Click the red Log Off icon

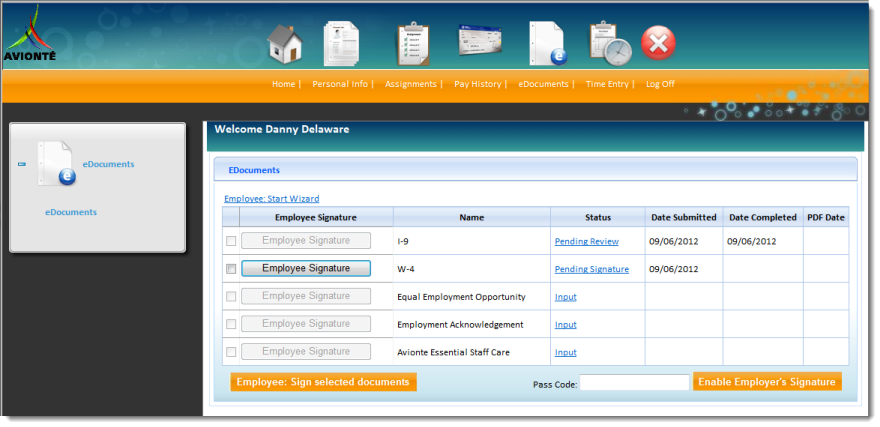pos(658,43)
